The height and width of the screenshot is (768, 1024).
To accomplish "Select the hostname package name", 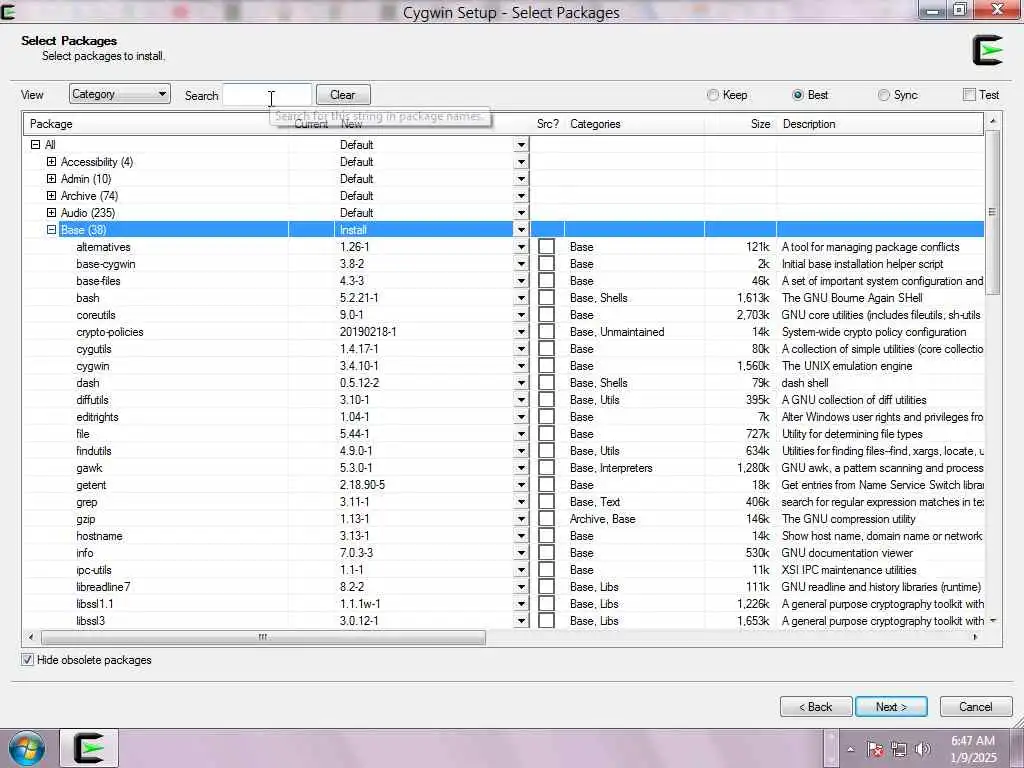I will 99,536.
